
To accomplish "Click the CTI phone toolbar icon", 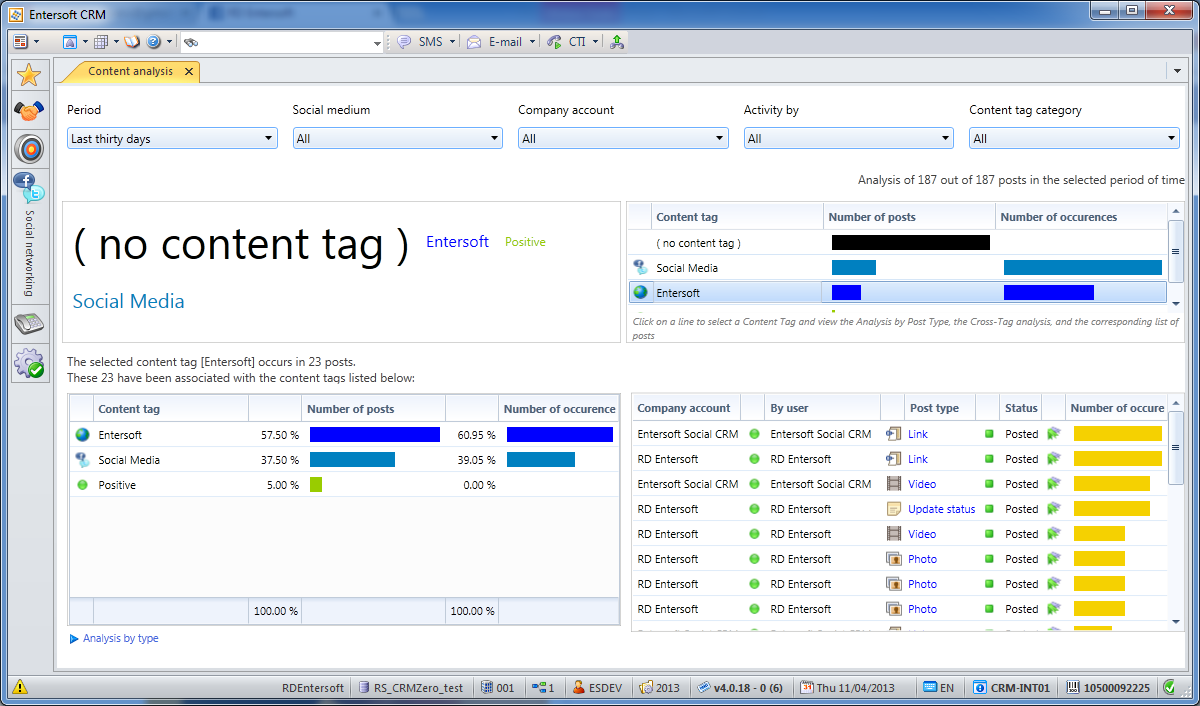I will pyautogui.click(x=554, y=42).
